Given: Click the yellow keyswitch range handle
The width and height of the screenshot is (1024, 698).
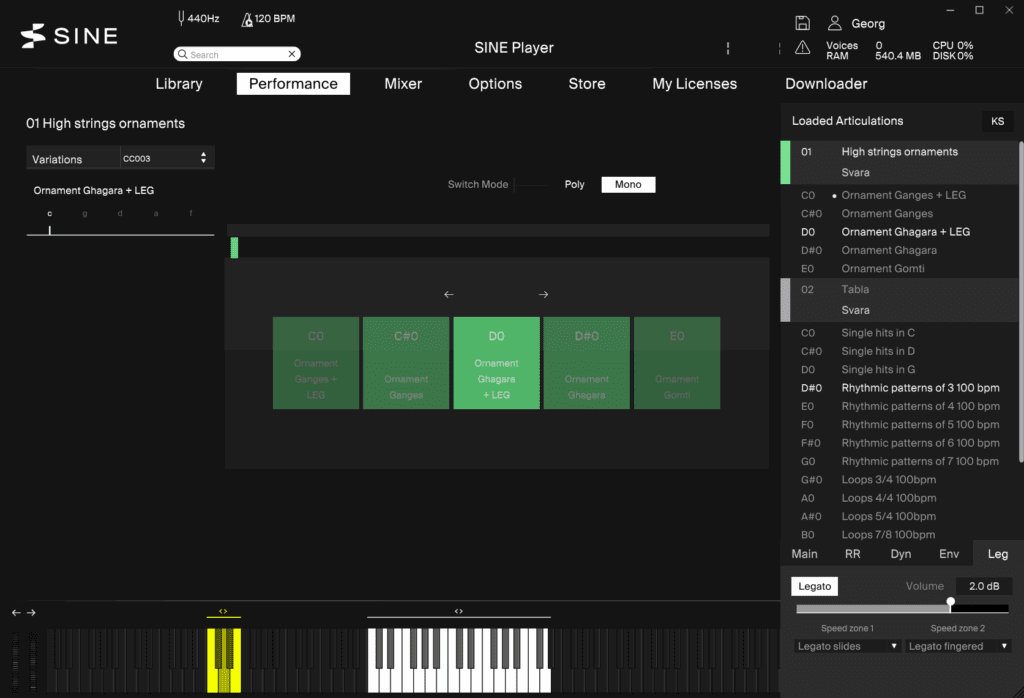Looking at the screenshot, I should (223, 612).
